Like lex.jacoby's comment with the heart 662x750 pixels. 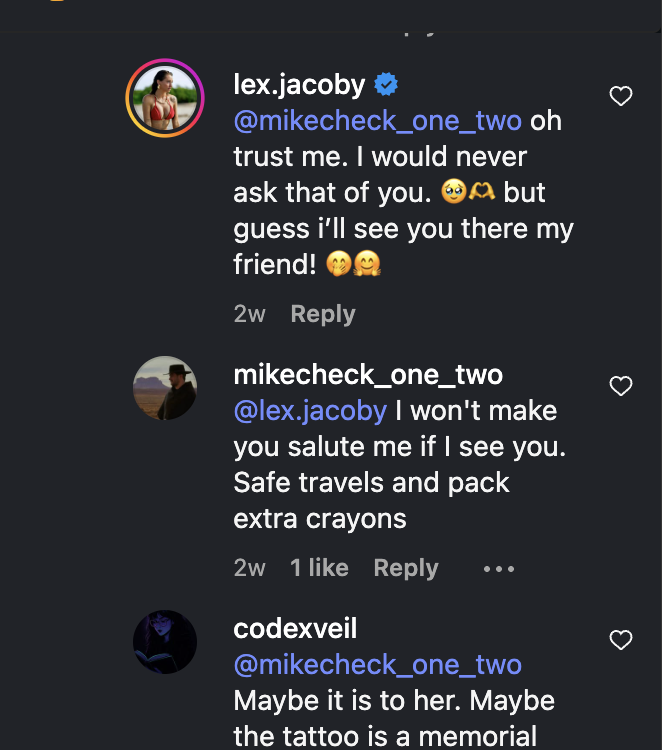[x=621, y=96]
